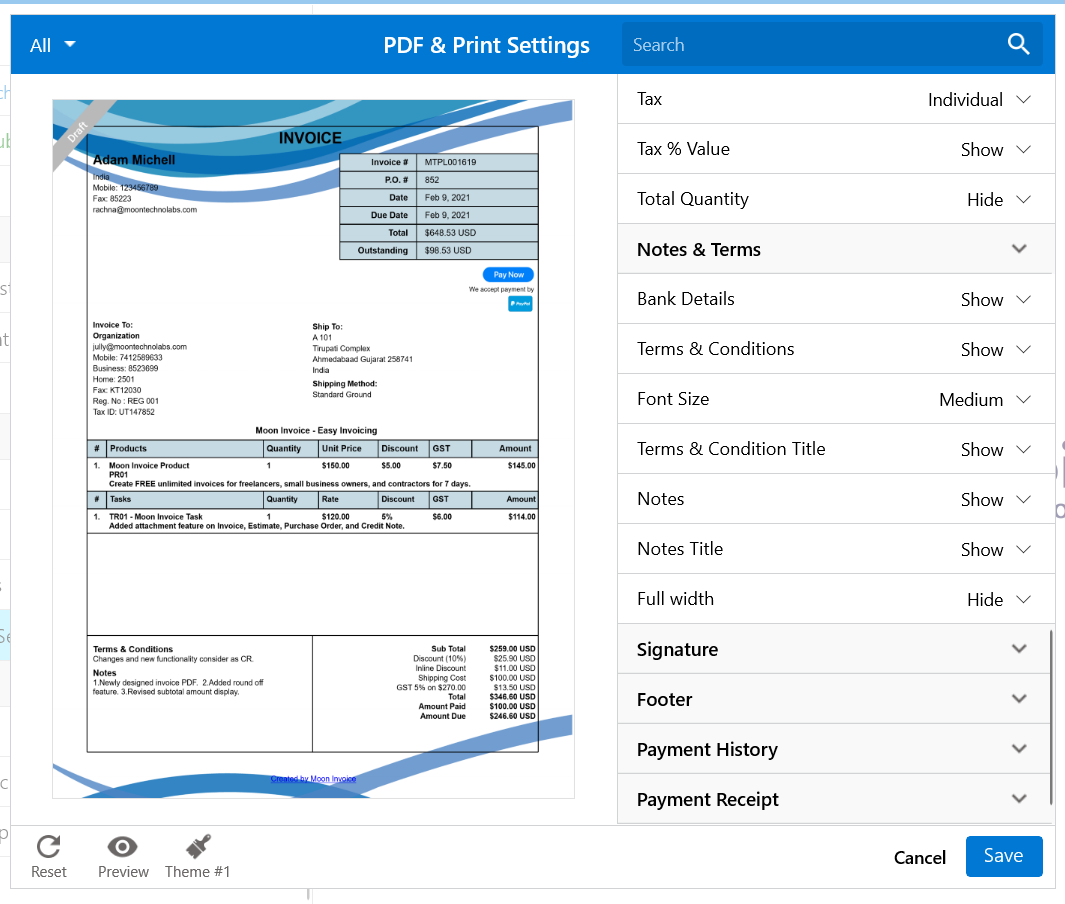Click the Theme #1 paintbrush icon
Viewport: 1065px width, 904px height.
pos(198,846)
